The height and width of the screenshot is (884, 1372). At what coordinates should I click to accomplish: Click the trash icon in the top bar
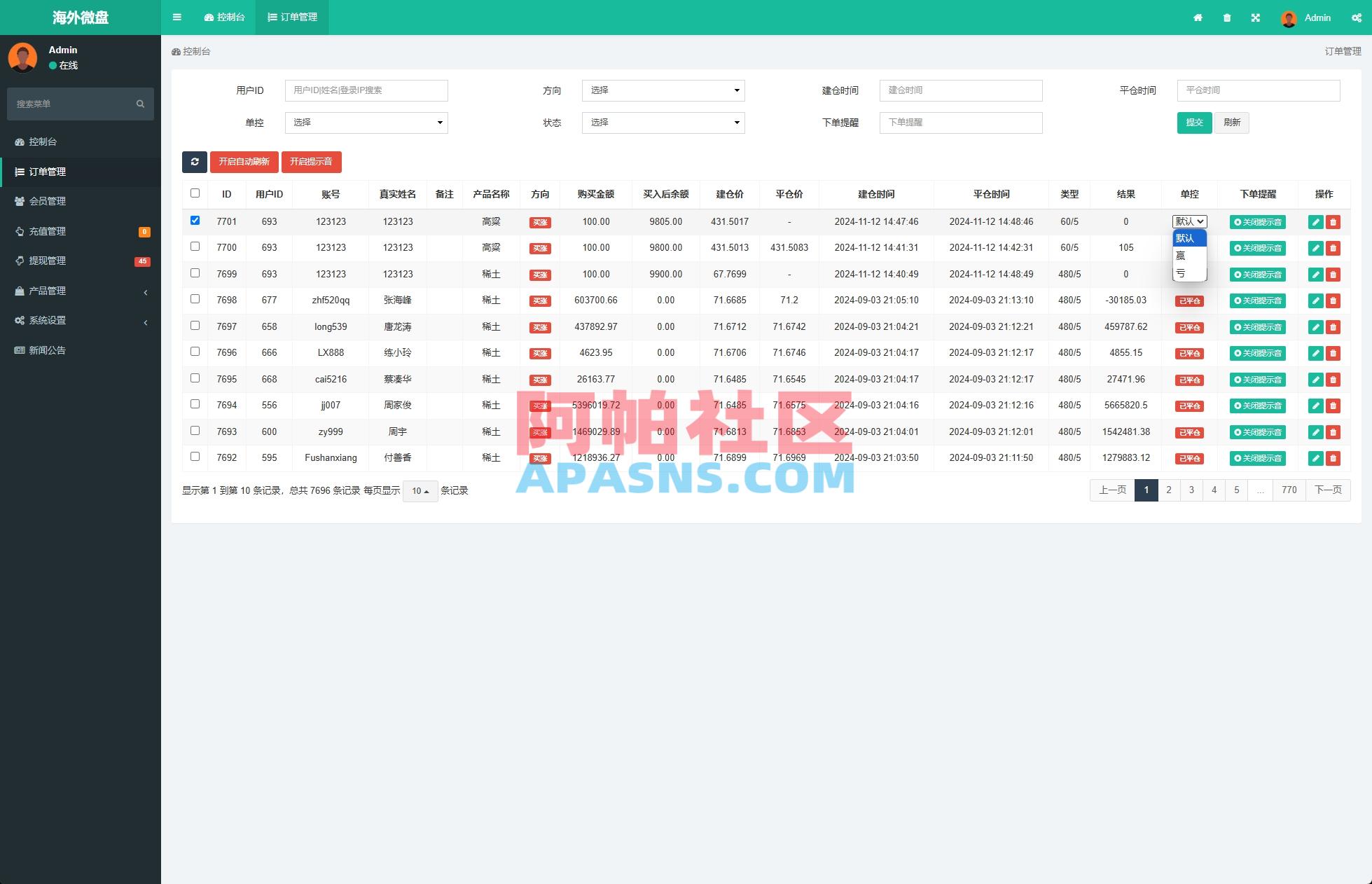[x=1226, y=18]
